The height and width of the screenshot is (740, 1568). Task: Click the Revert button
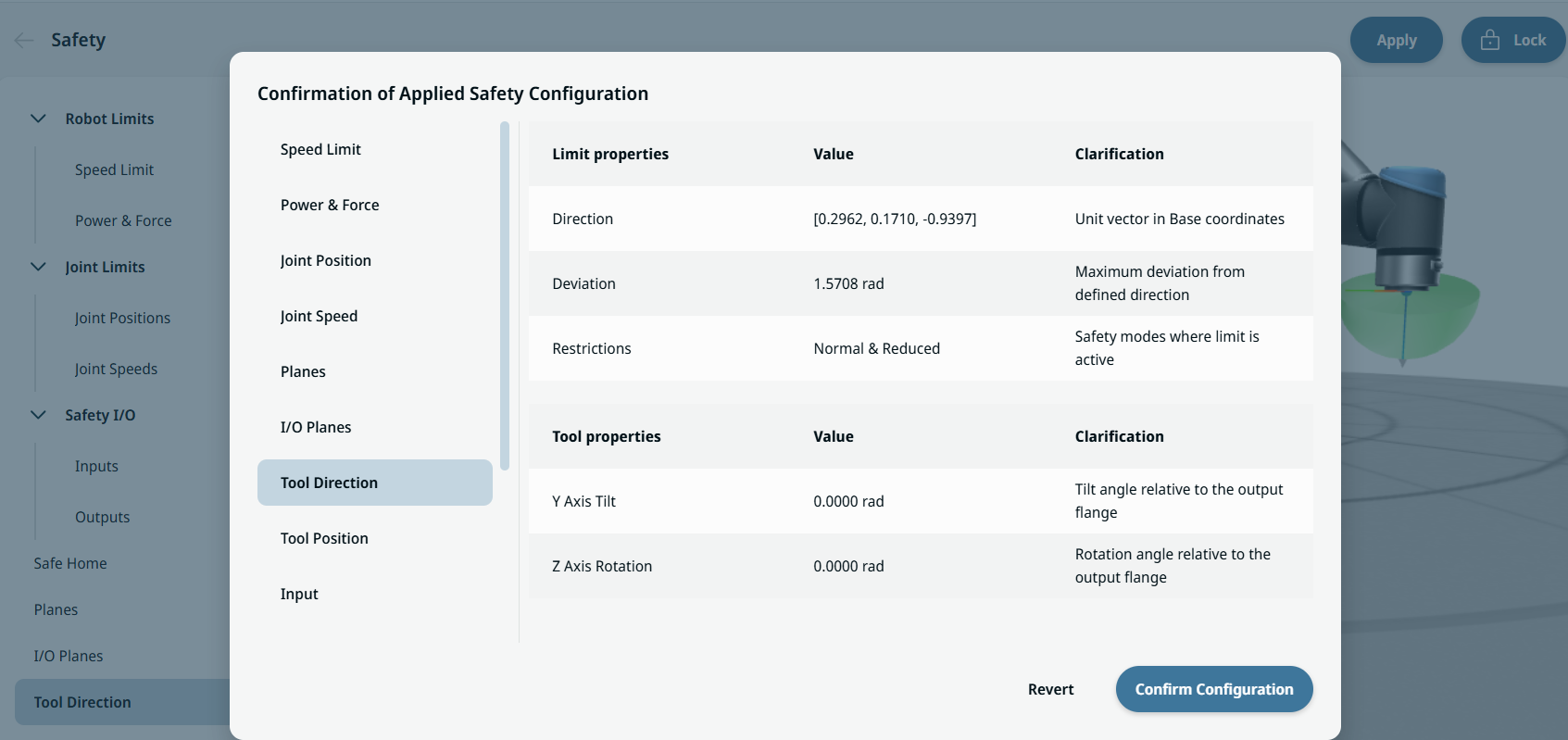(1050, 689)
